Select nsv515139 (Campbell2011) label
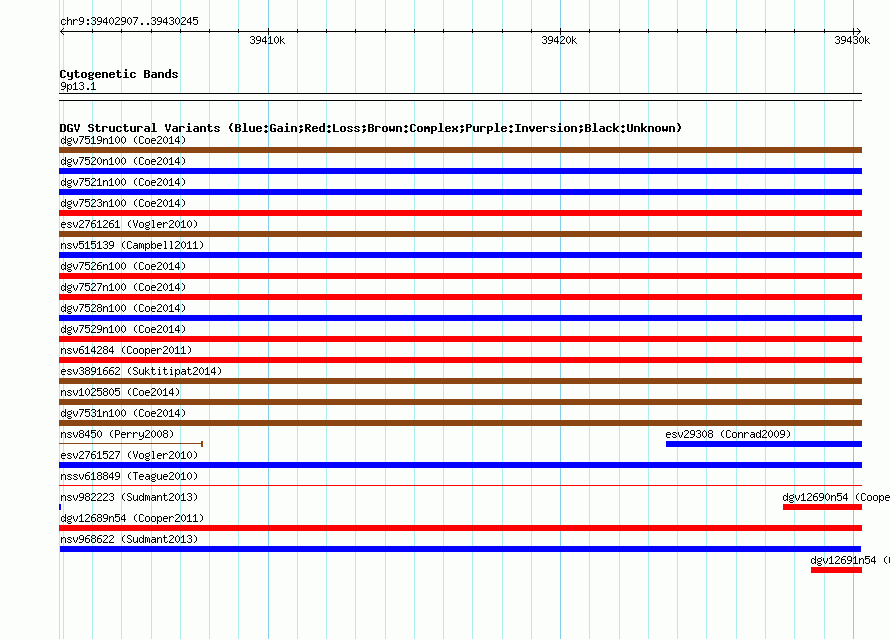Screen dimensions: 890x639 coord(132,245)
